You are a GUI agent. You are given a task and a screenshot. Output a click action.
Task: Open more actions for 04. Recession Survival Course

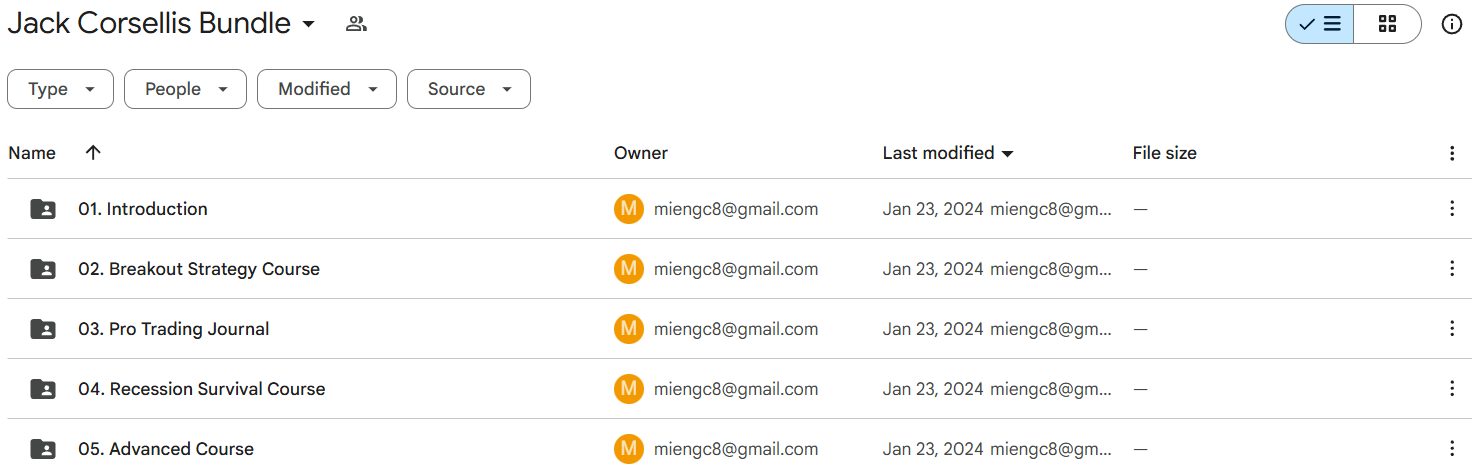point(1452,389)
